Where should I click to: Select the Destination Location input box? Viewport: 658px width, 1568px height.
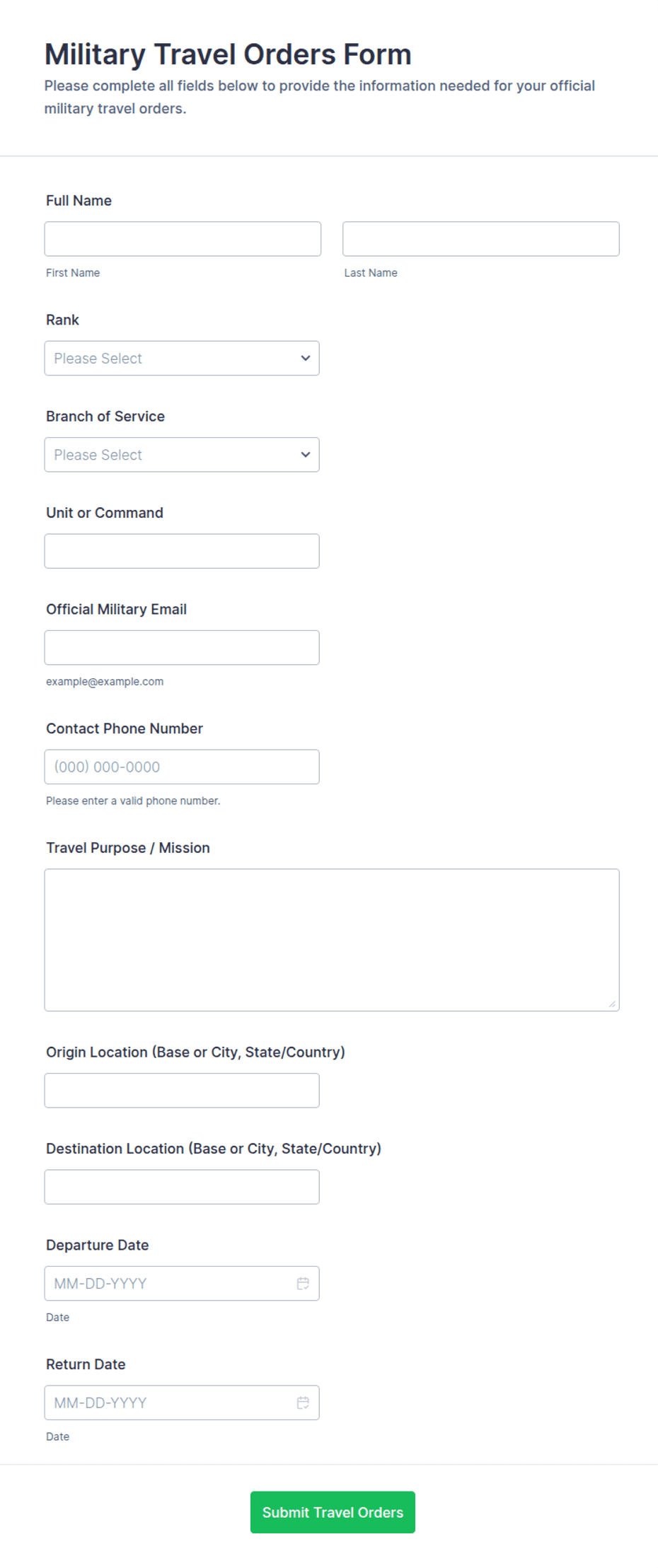182,1187
